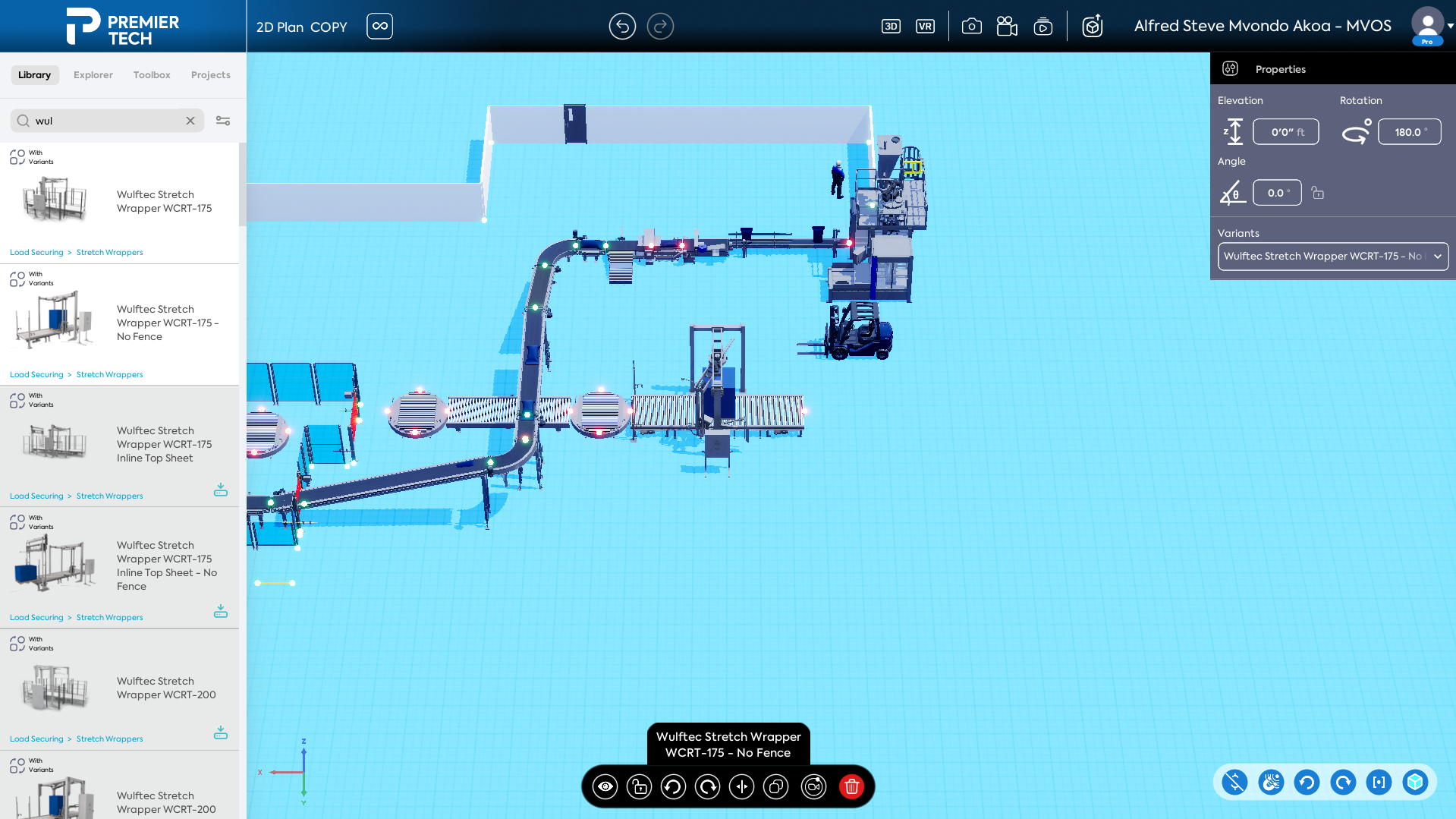The height and width of the screenshot is (819, 1456).
Task: Click the library list scrollbar
Action: coord(242,184)
